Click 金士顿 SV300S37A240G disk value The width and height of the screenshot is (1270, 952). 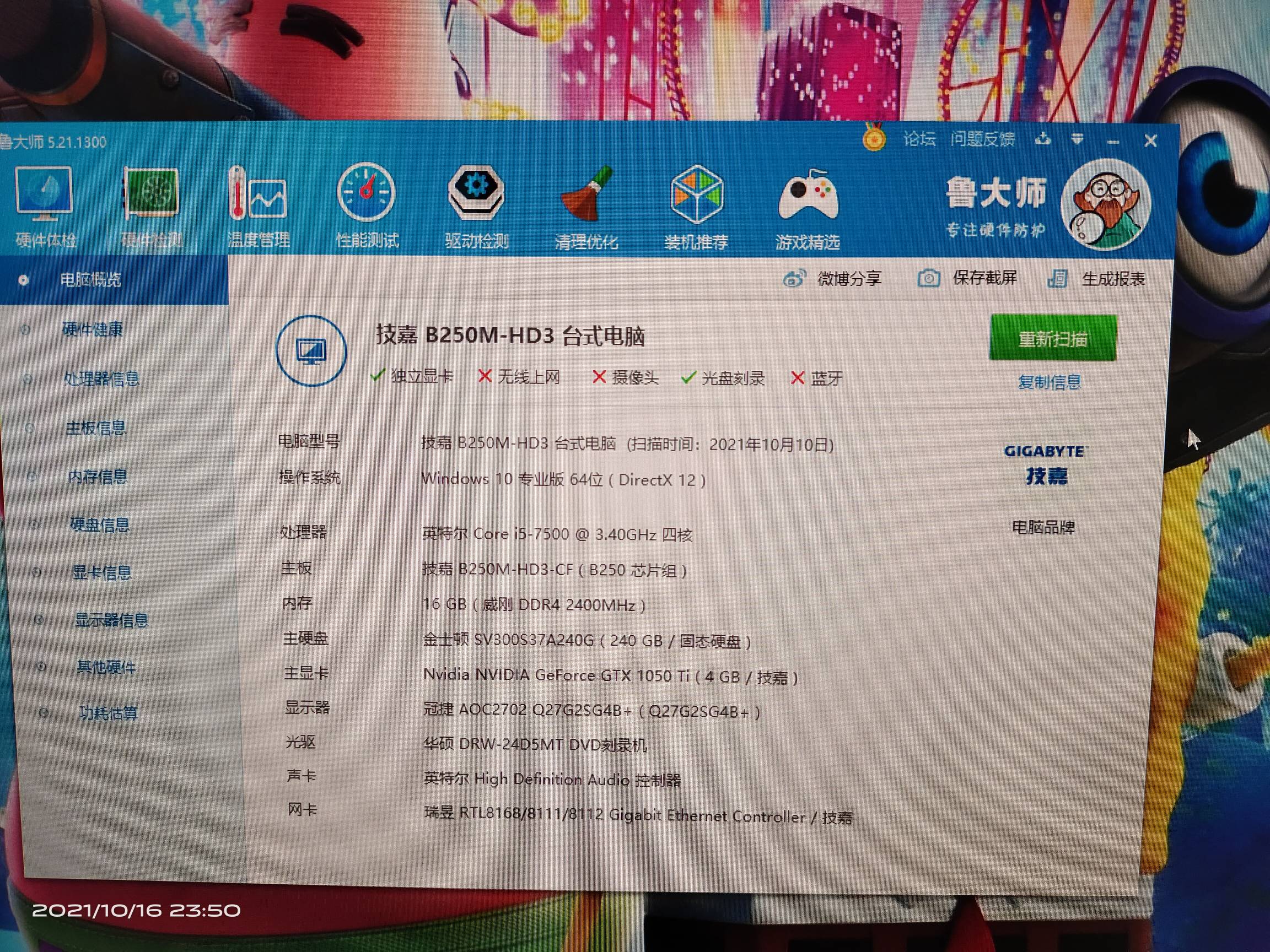click(587, 640)
